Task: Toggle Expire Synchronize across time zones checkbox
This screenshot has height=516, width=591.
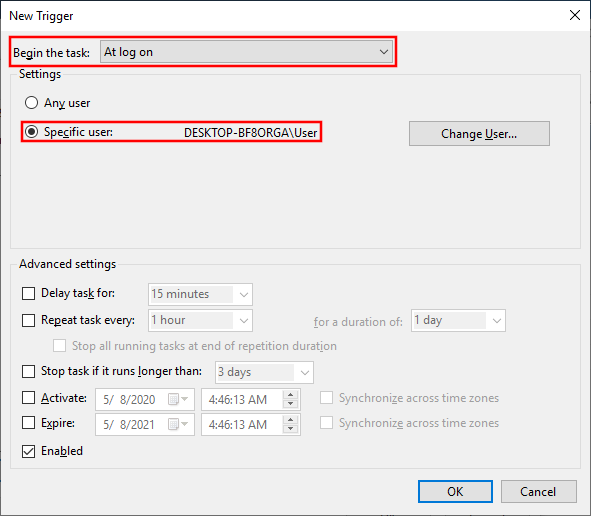Action: (x=326, y=423)
